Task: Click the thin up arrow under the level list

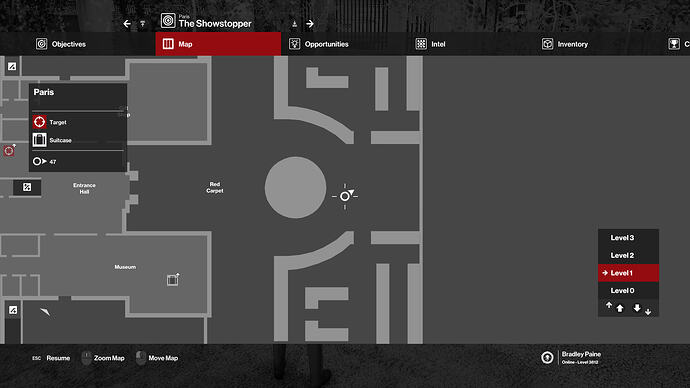Action: tap(609, 305)
